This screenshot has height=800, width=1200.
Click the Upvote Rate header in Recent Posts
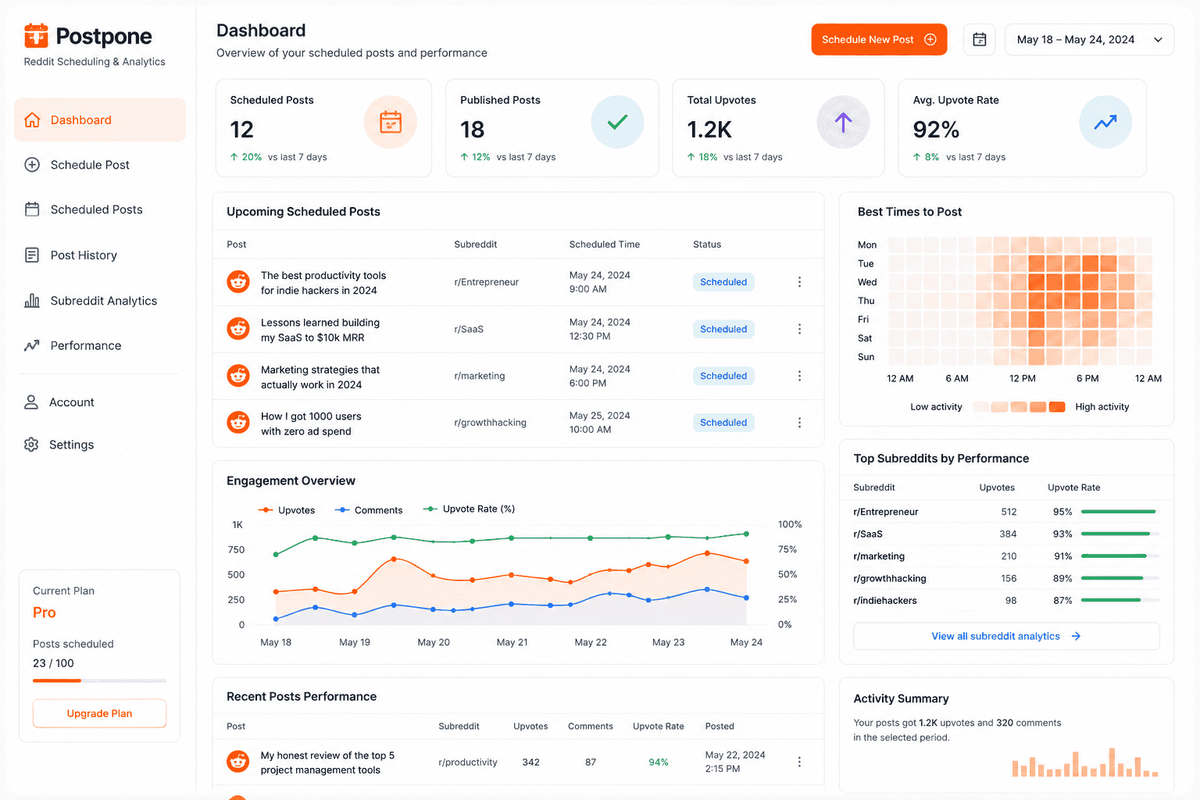point(658,726)
